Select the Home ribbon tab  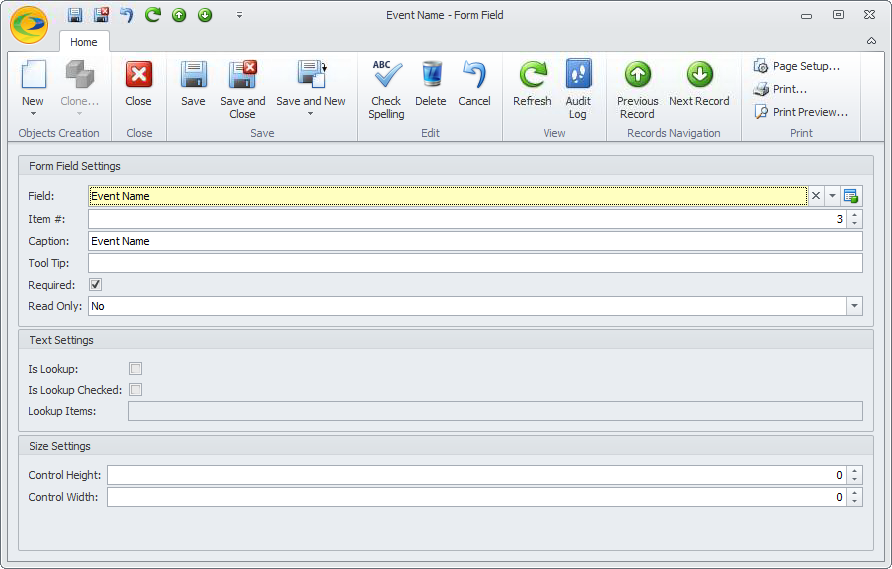(84, 42)
